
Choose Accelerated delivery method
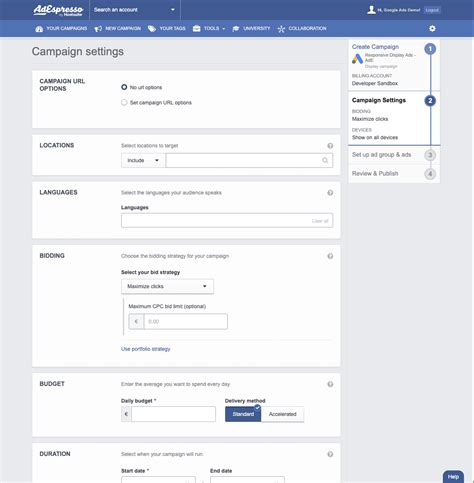[x=282, y=414]
